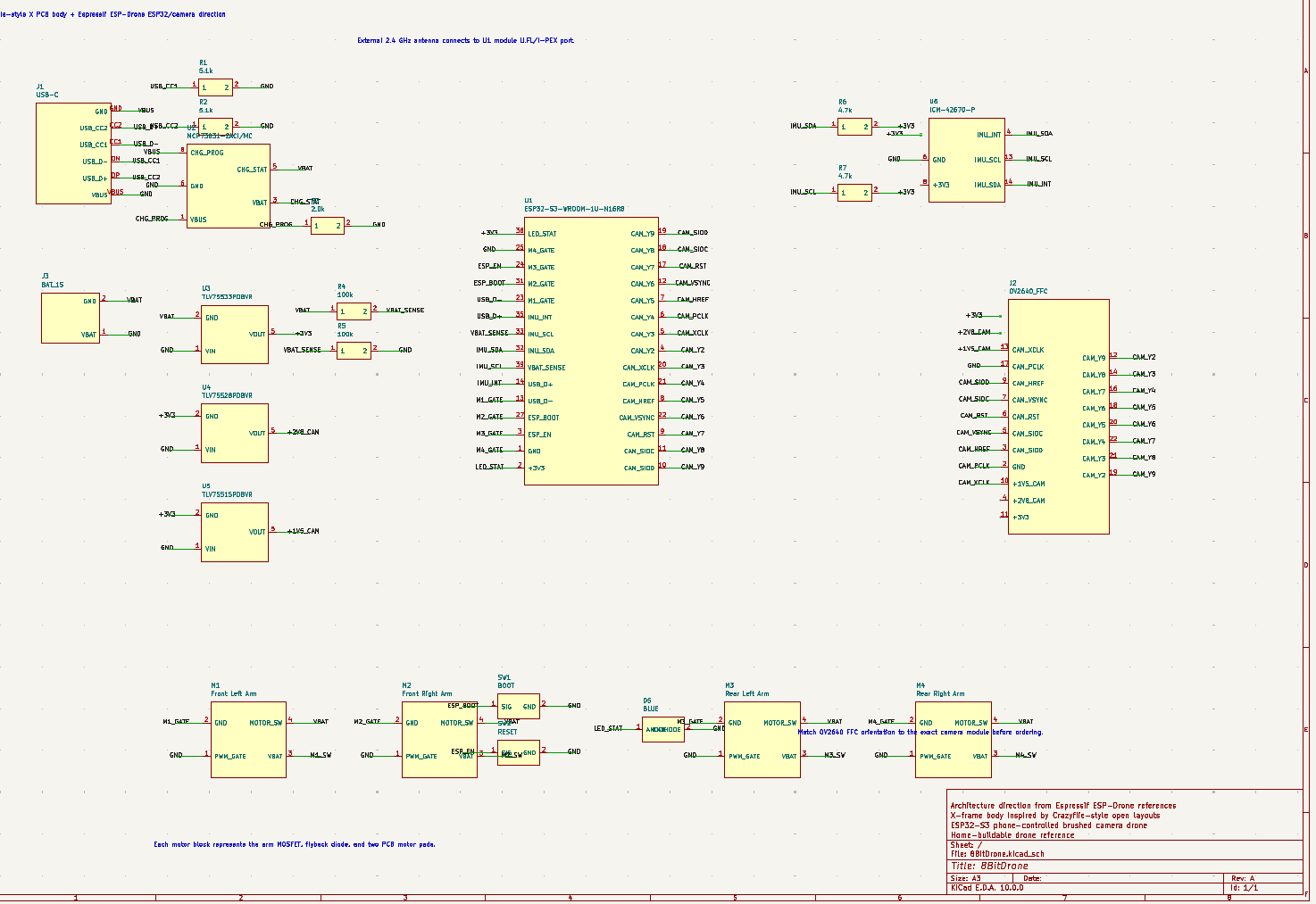This screenshot has height=904, width=1316.
Task: Select the LED_STAT net label near D5
Action: (x=608, y=728)
